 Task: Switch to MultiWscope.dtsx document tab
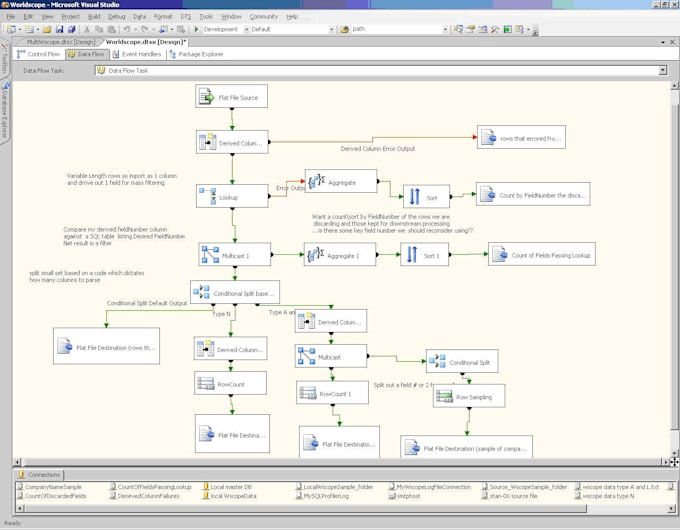tap(60, 42)
